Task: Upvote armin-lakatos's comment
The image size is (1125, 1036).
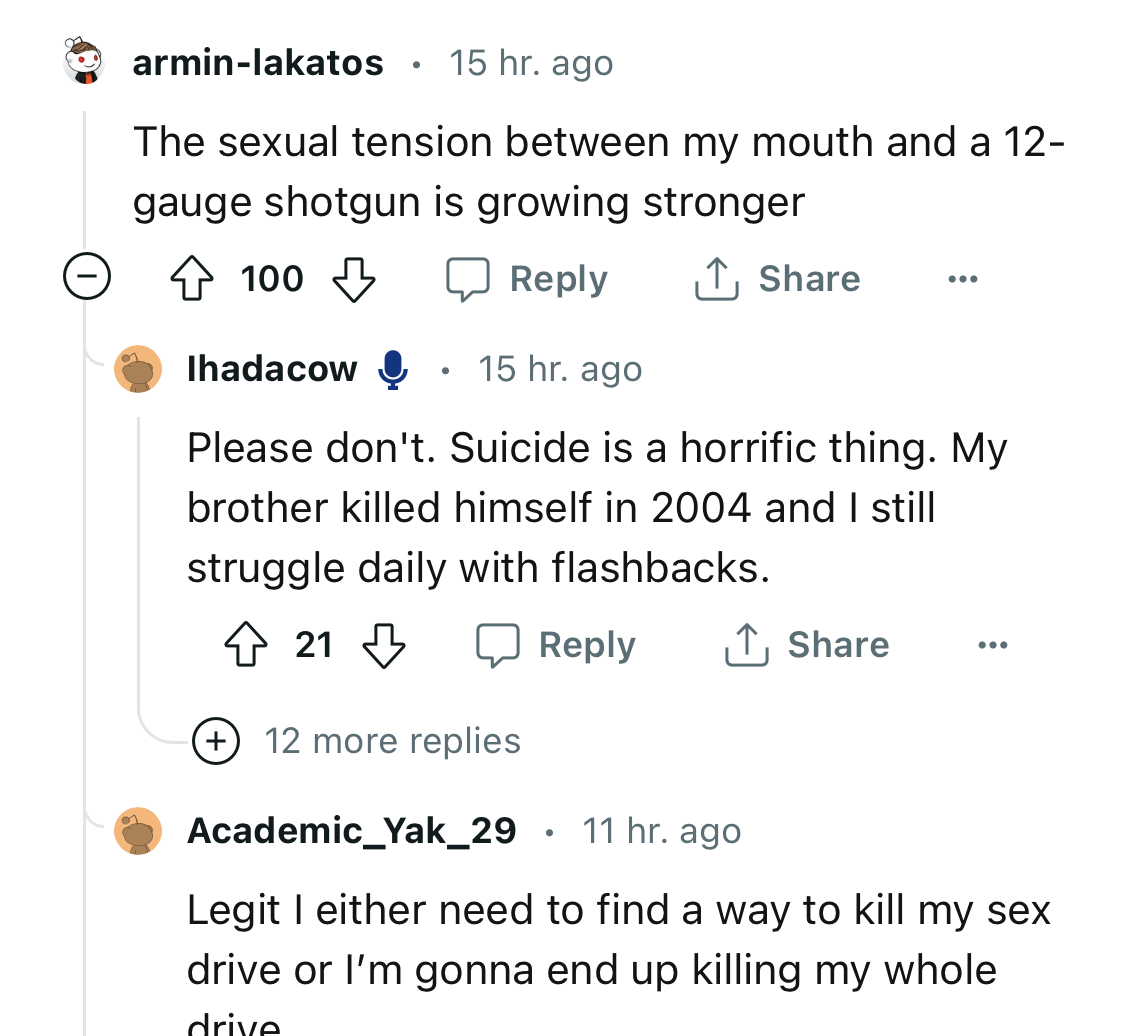Action: pos(192,278)
